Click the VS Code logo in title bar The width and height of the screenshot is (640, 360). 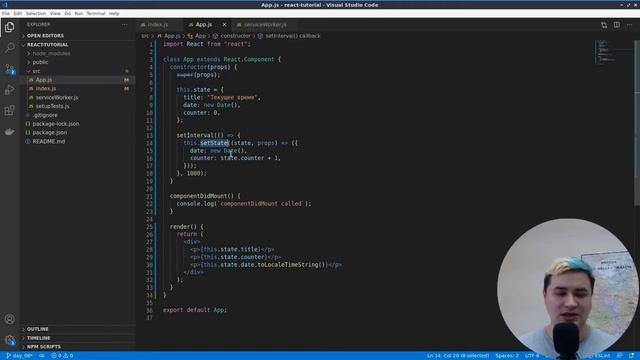click(5, 4)
